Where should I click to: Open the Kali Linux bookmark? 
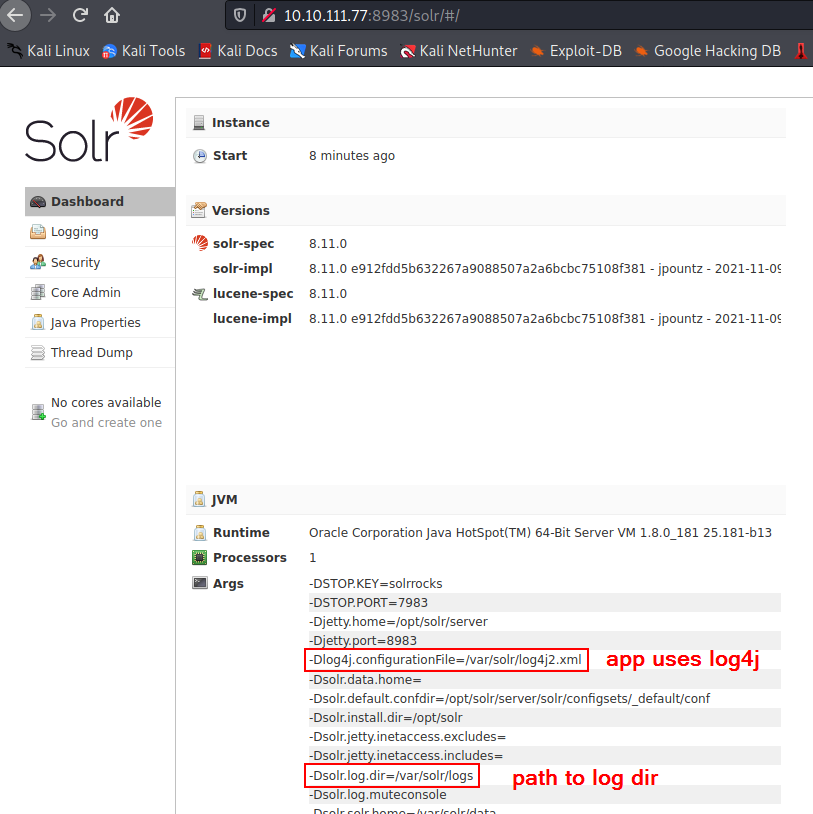[x=49, y=50]
